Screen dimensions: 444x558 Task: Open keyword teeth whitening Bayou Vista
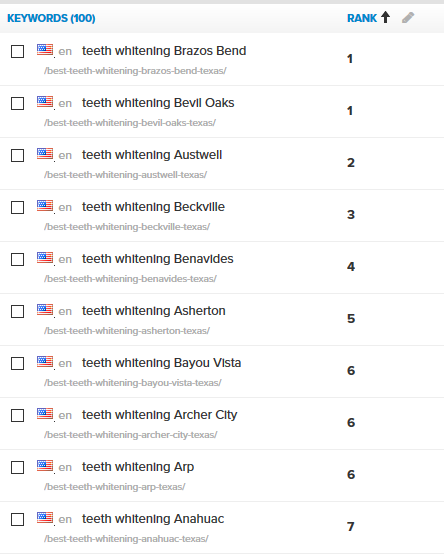click(x=162, y=363)
